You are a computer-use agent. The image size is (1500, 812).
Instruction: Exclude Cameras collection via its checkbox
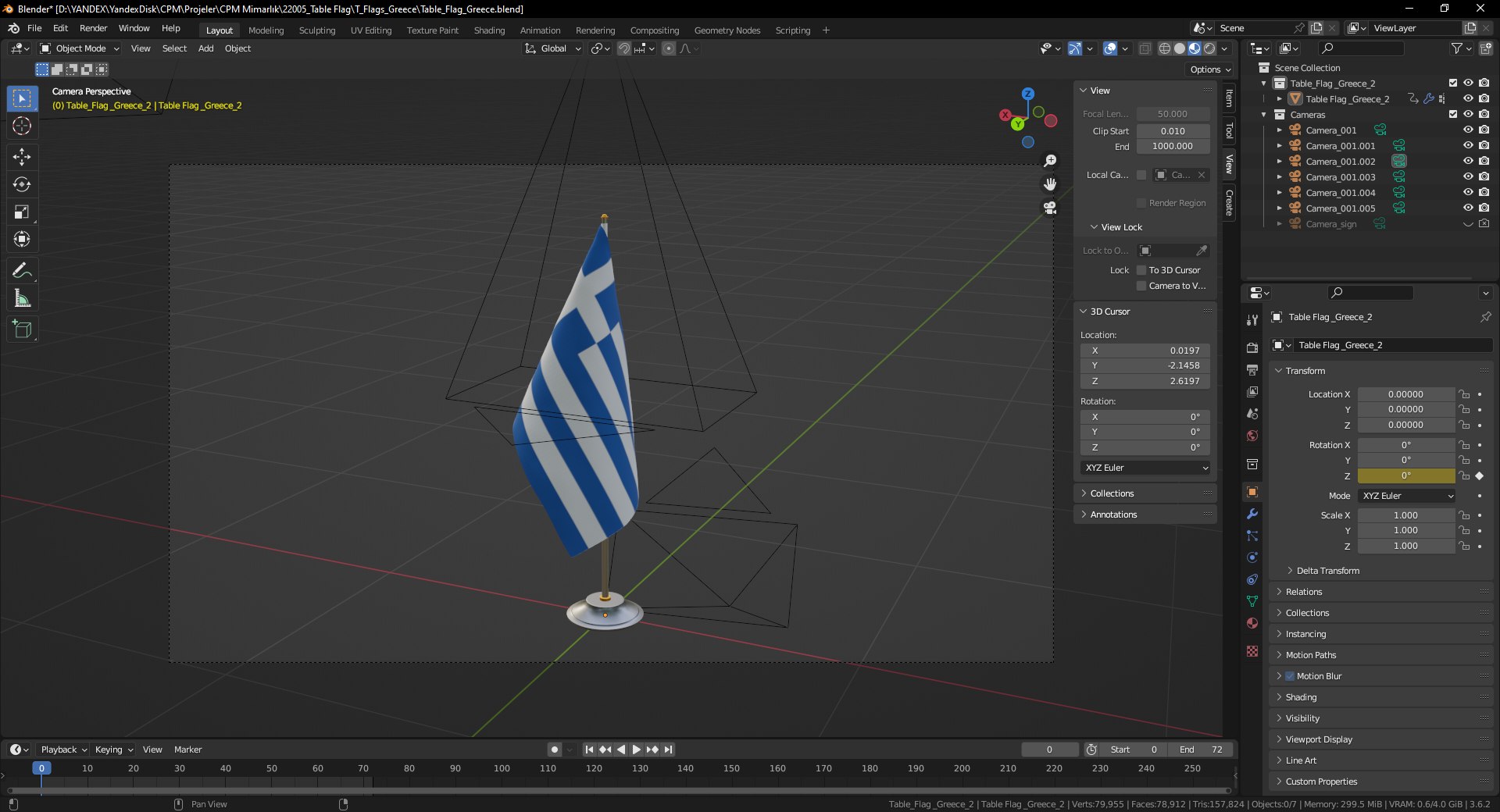click(1453, 114)
